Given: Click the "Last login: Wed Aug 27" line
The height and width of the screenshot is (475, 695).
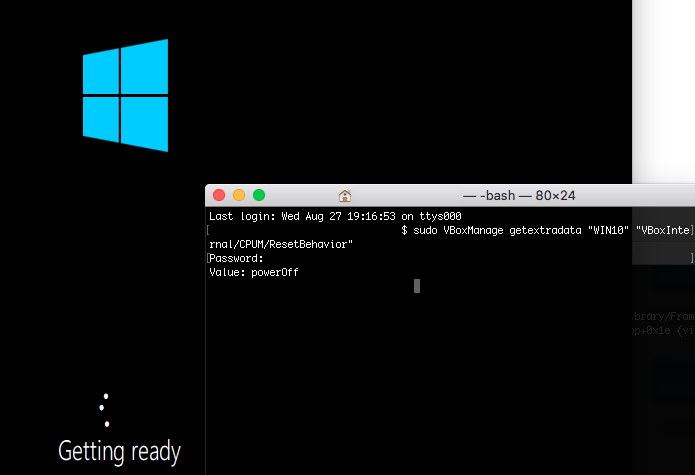Looking at the screenshot, I should [335, 216].
